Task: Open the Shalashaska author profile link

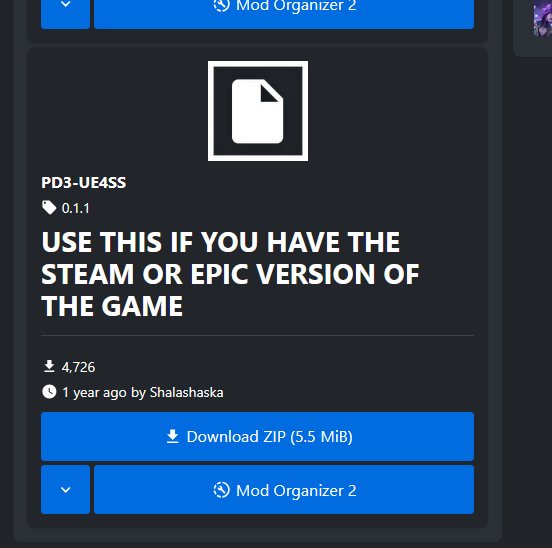Action: 187,392
